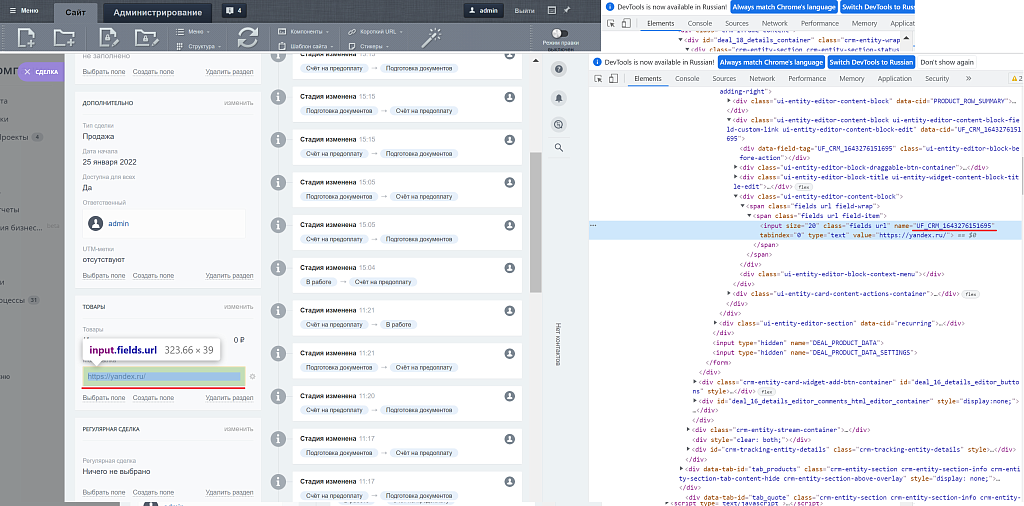Image resolution: width=1024 pixels, height=506 pixels.
Task: Click the refresh cache arrows icon
Action: click(247, 38)
